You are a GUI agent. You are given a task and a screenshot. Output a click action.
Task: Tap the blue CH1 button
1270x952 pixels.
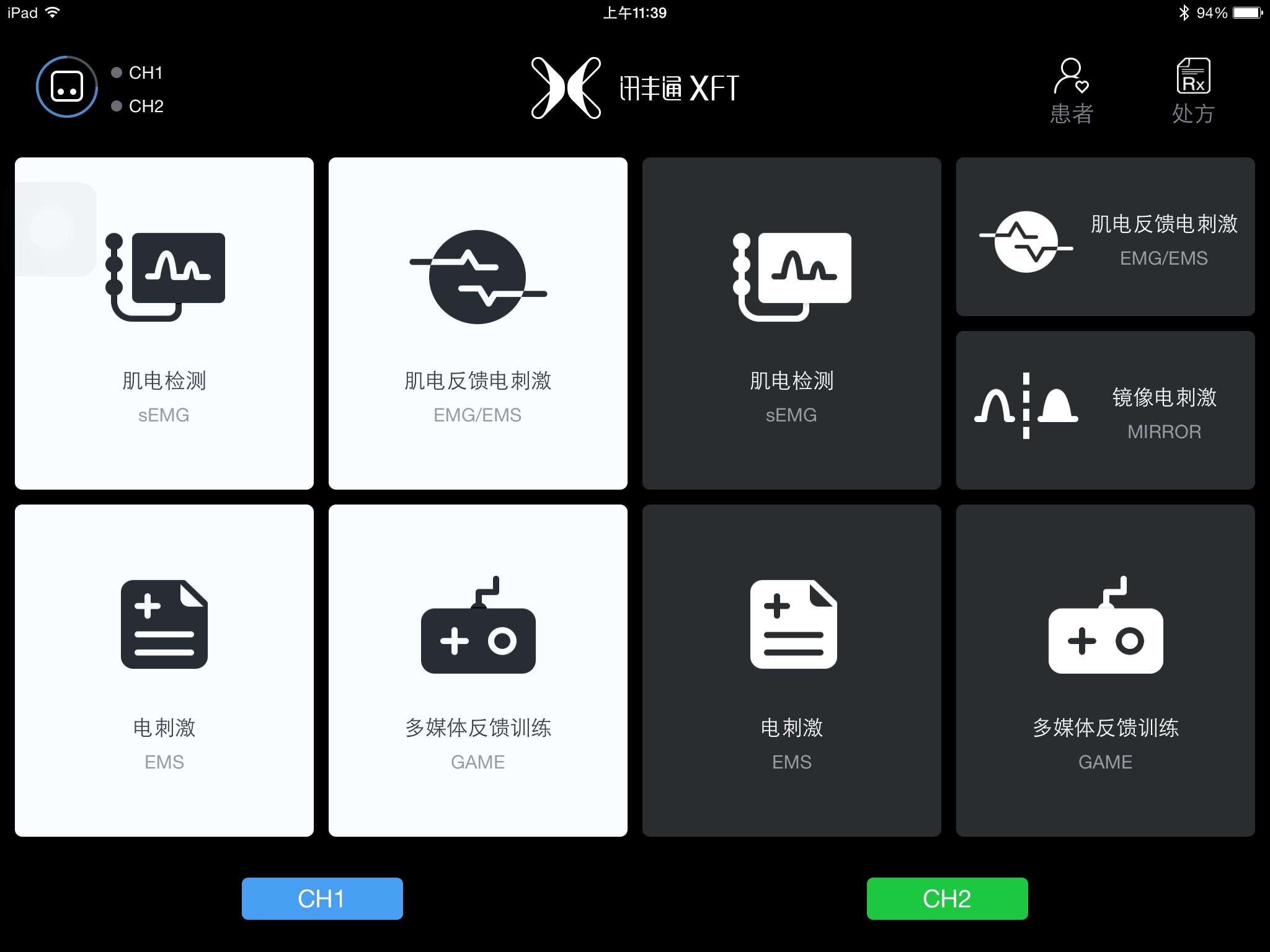[322, 899]
